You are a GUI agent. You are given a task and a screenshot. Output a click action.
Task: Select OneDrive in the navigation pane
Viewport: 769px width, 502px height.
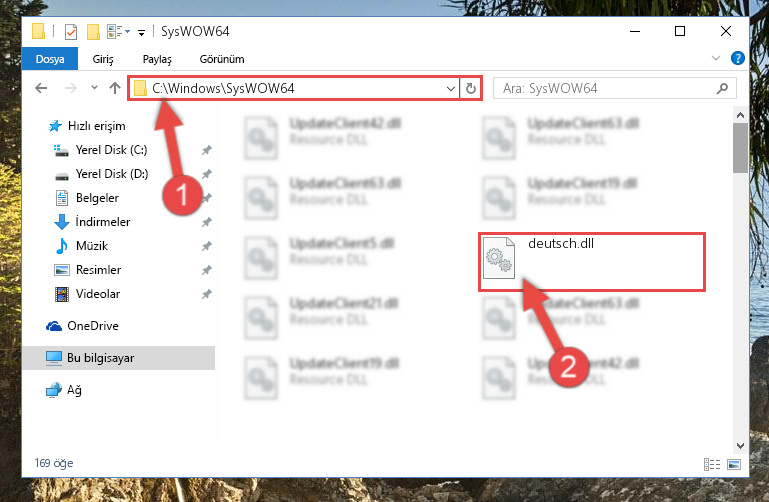(x=93, y=326)
